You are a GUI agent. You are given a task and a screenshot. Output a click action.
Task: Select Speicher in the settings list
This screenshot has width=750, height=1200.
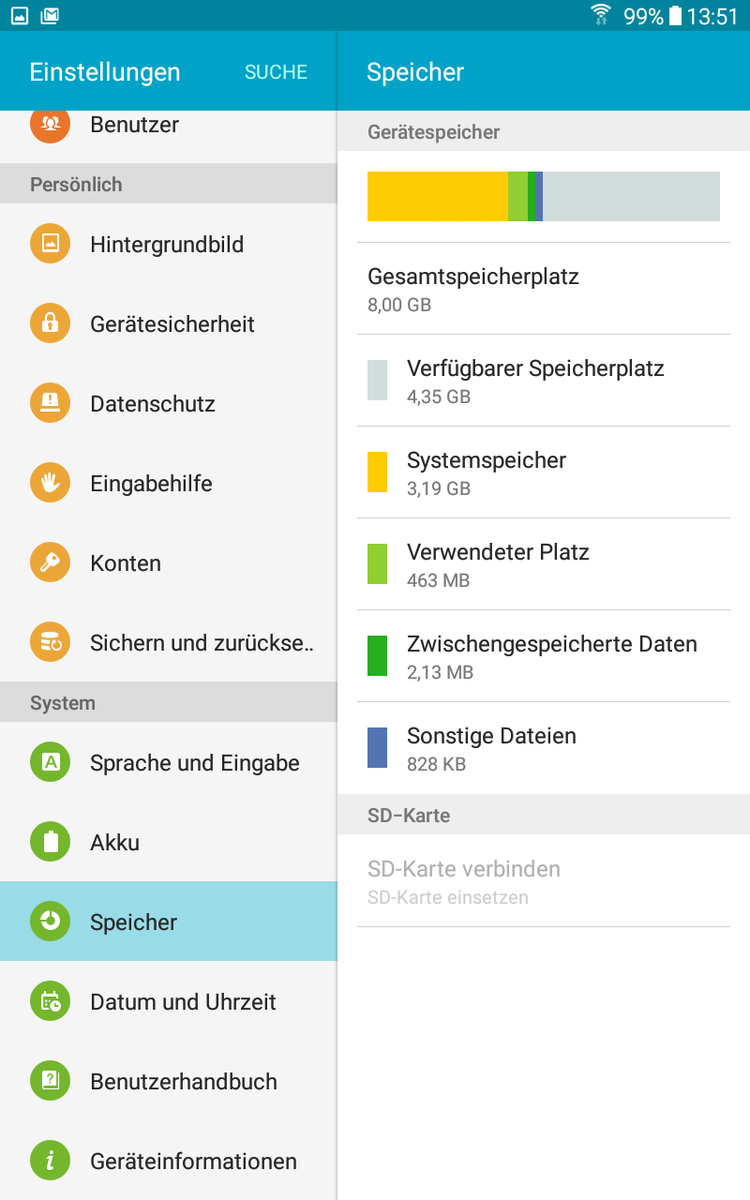pyautogui.click(x=168, y=922)
